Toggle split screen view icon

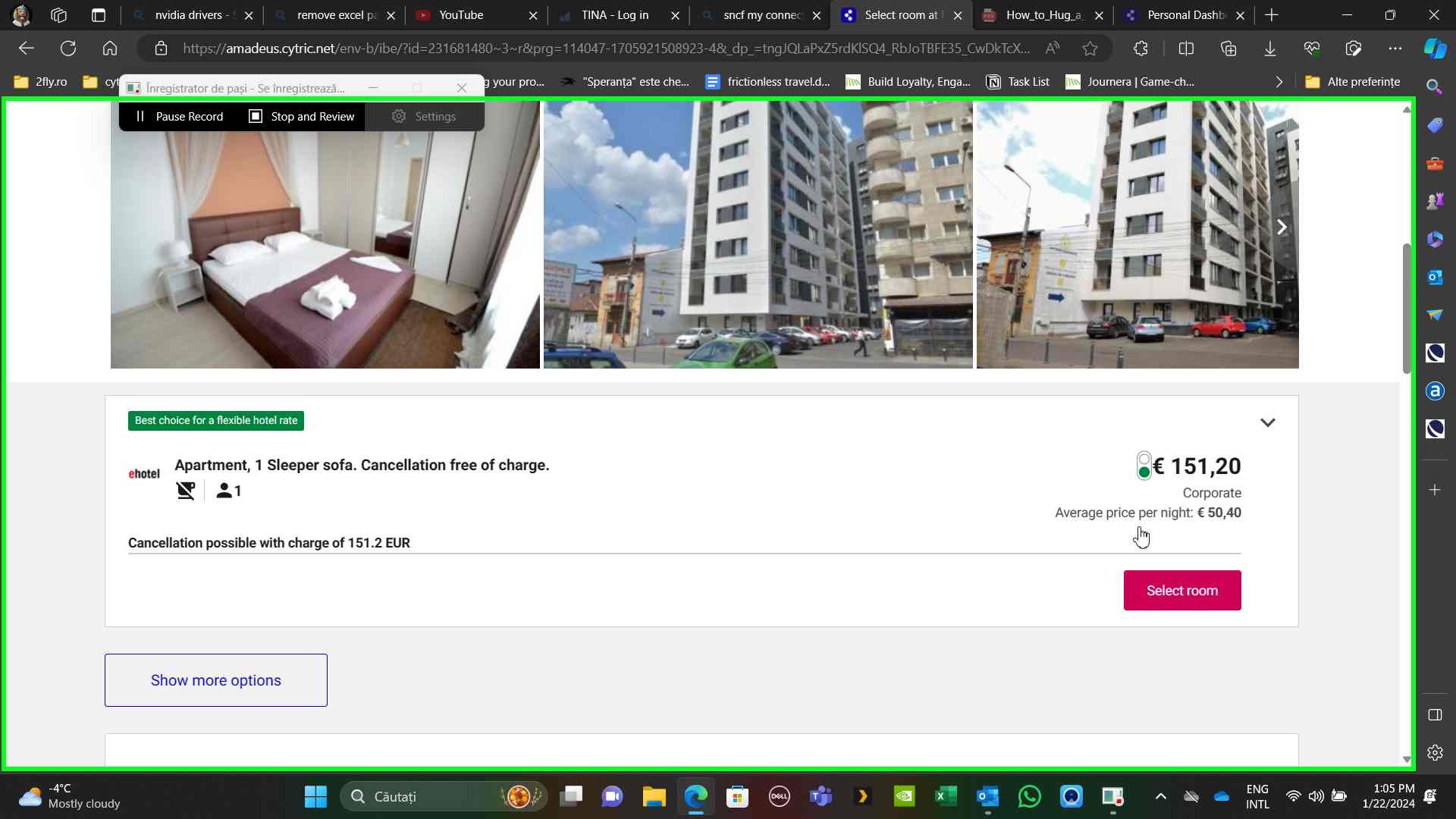click(x=1187, y=49)
